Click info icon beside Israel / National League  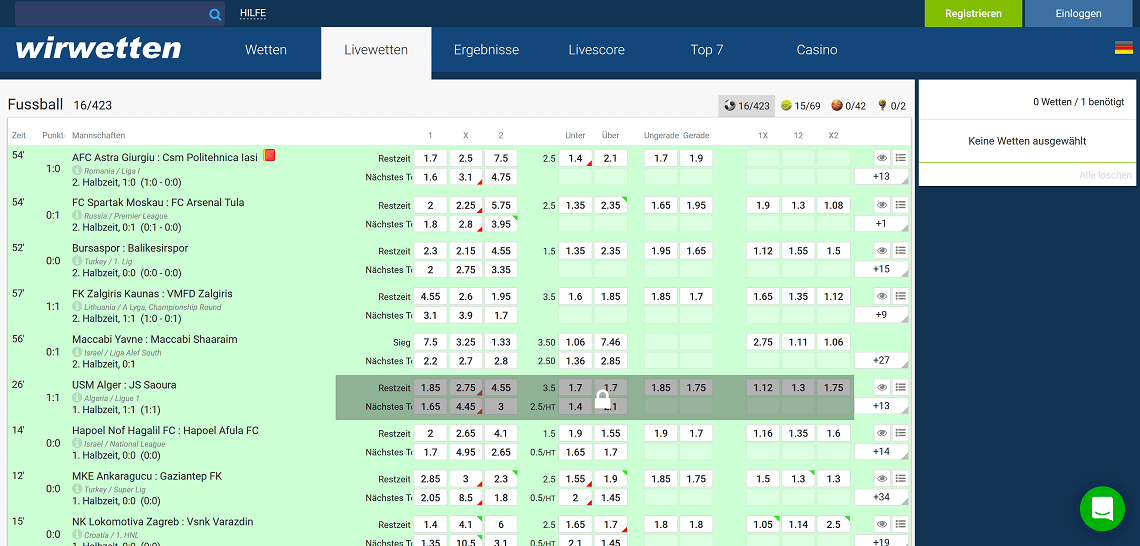point(77,443)
